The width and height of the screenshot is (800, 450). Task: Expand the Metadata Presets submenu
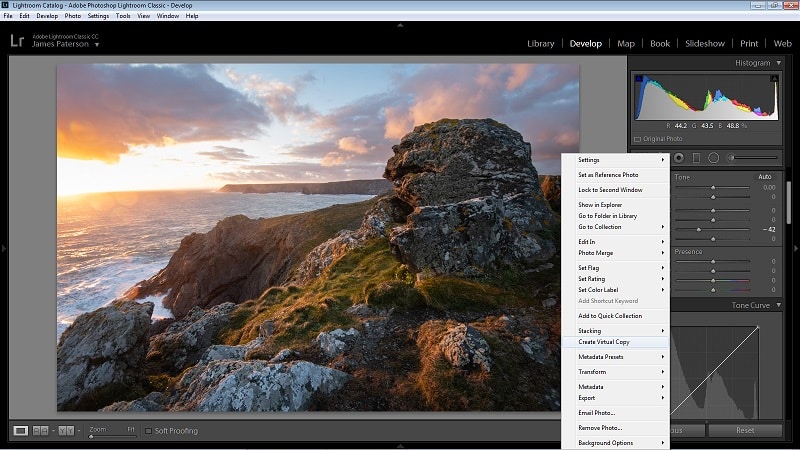(x=616, y=357)
